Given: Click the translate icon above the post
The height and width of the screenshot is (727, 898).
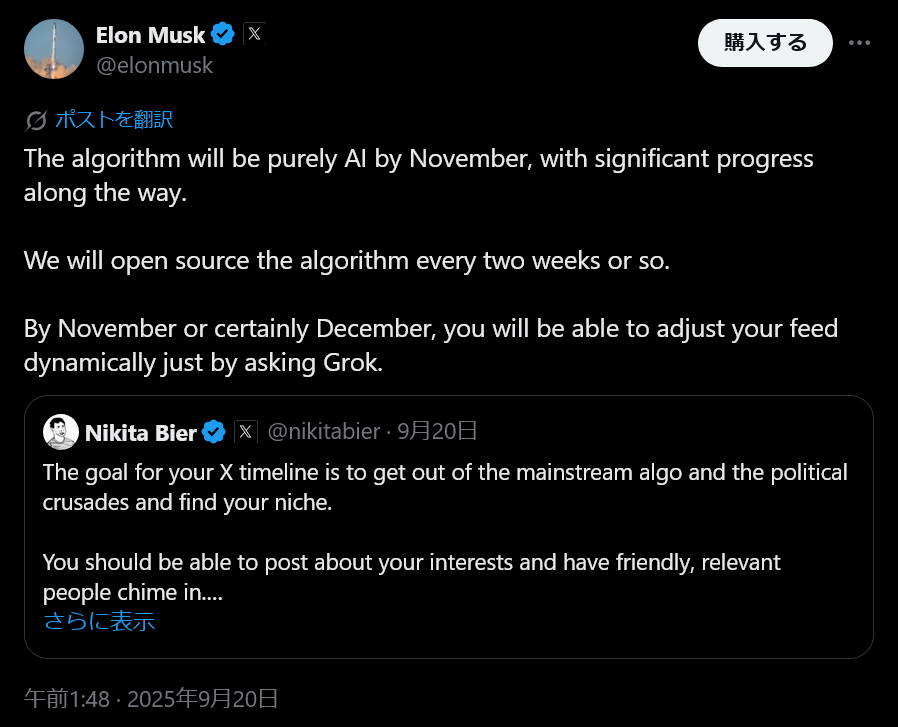Looking at the screenshot, I should [x=36, y=121].
